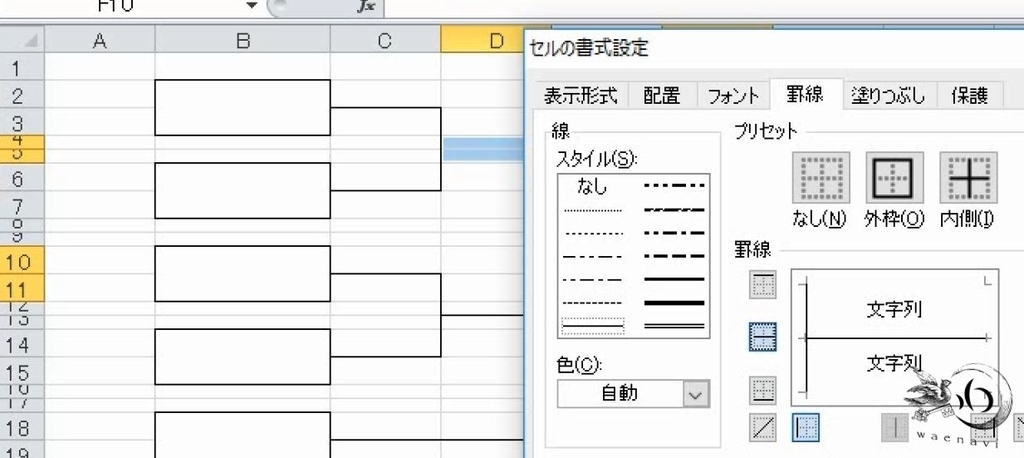Click cell A1 in the worksheet
1024x458 pixels.
(100, 67)
